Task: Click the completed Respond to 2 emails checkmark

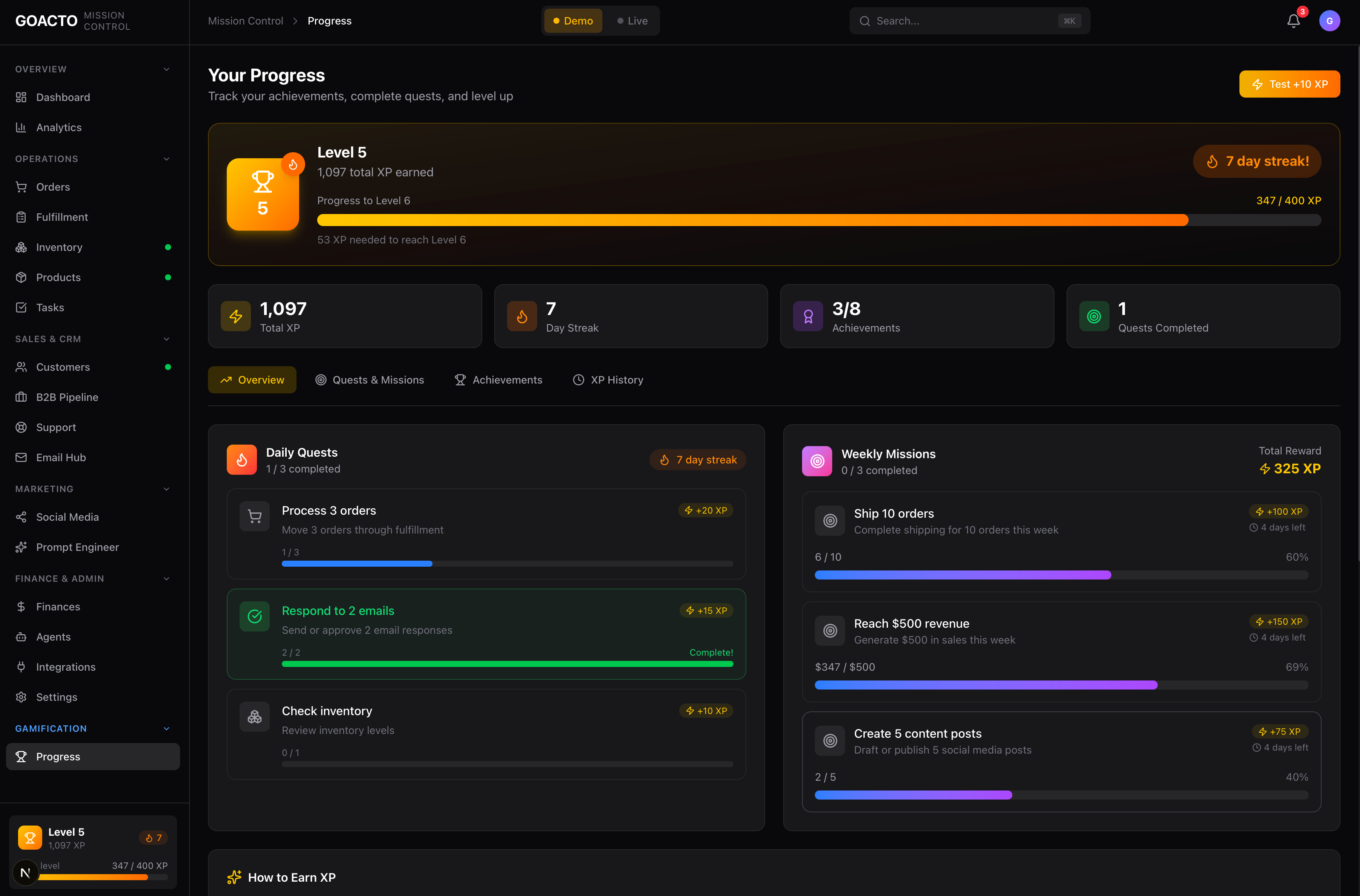Action: click(254, 616)
